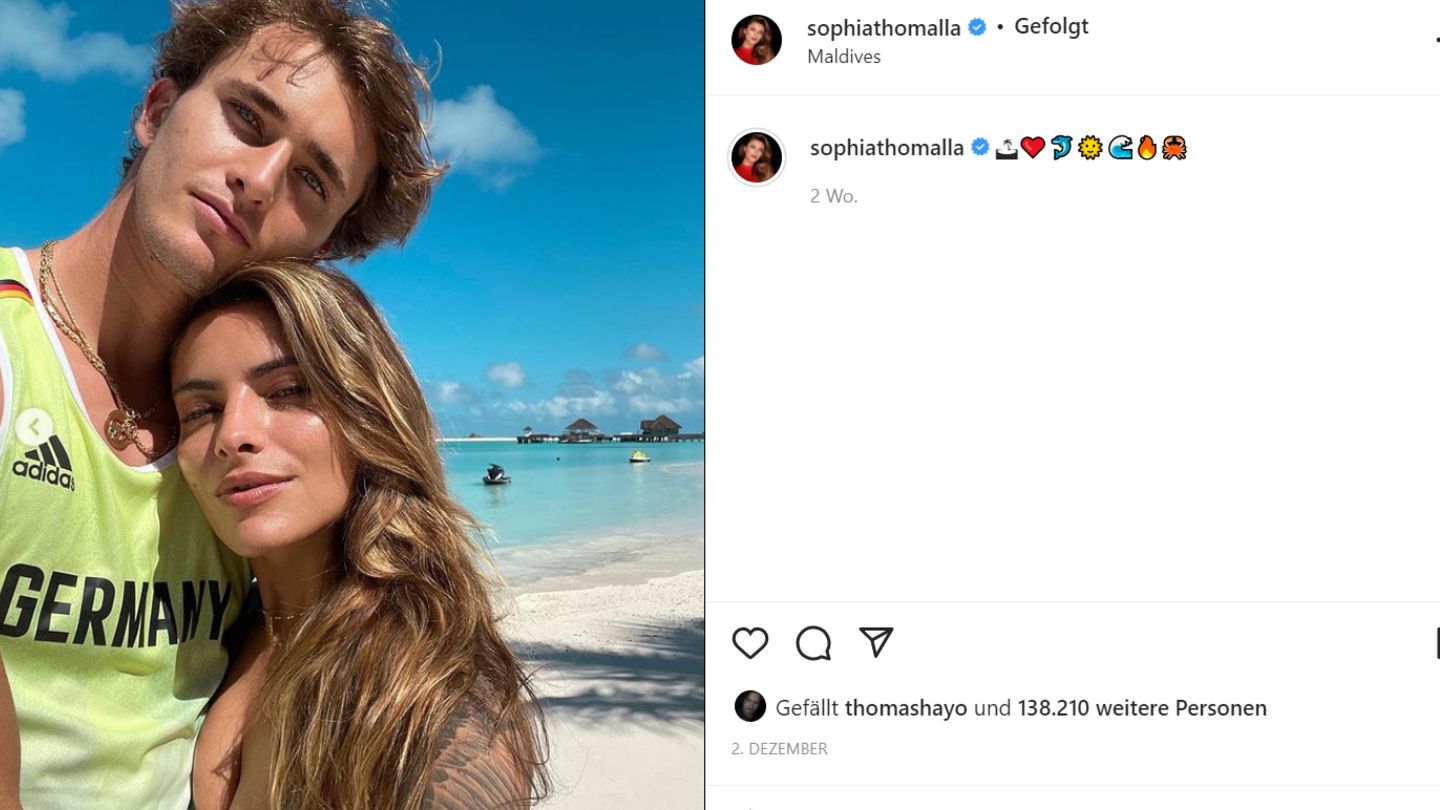Toggle the Gefolgt following button

1051,27
